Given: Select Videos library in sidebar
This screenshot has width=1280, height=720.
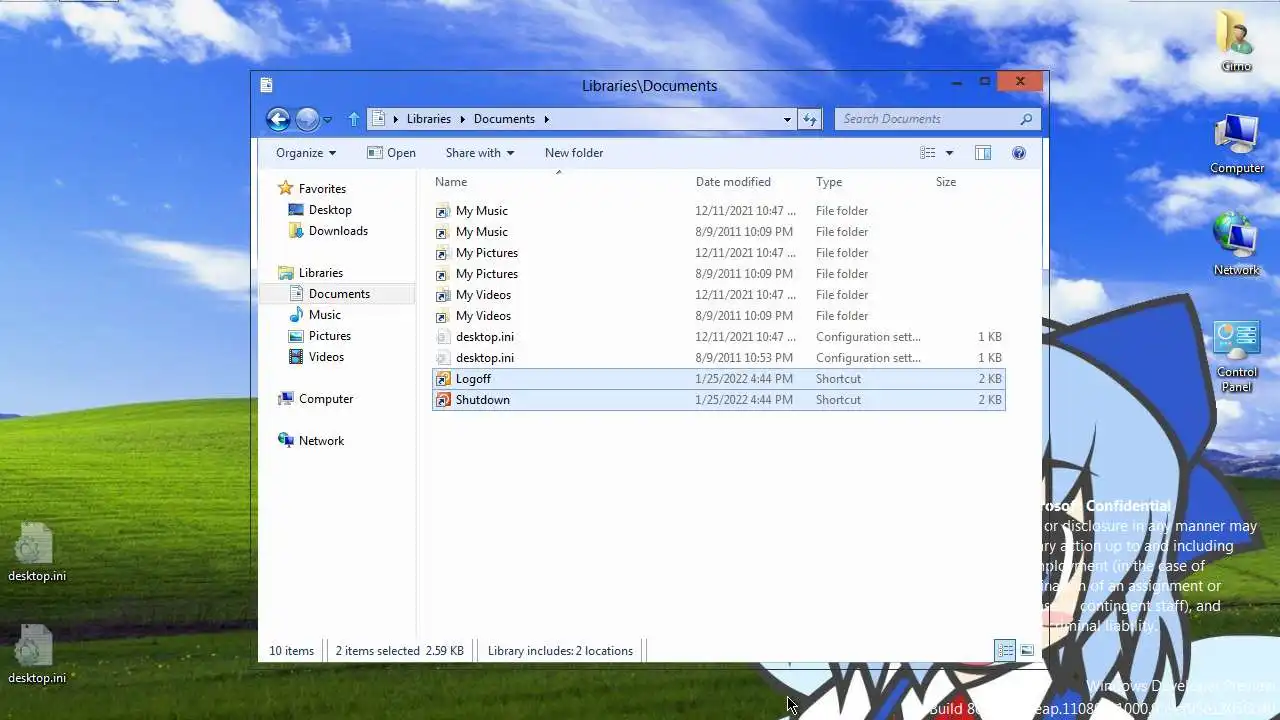Looking at the screenshot, I should 317,357.
